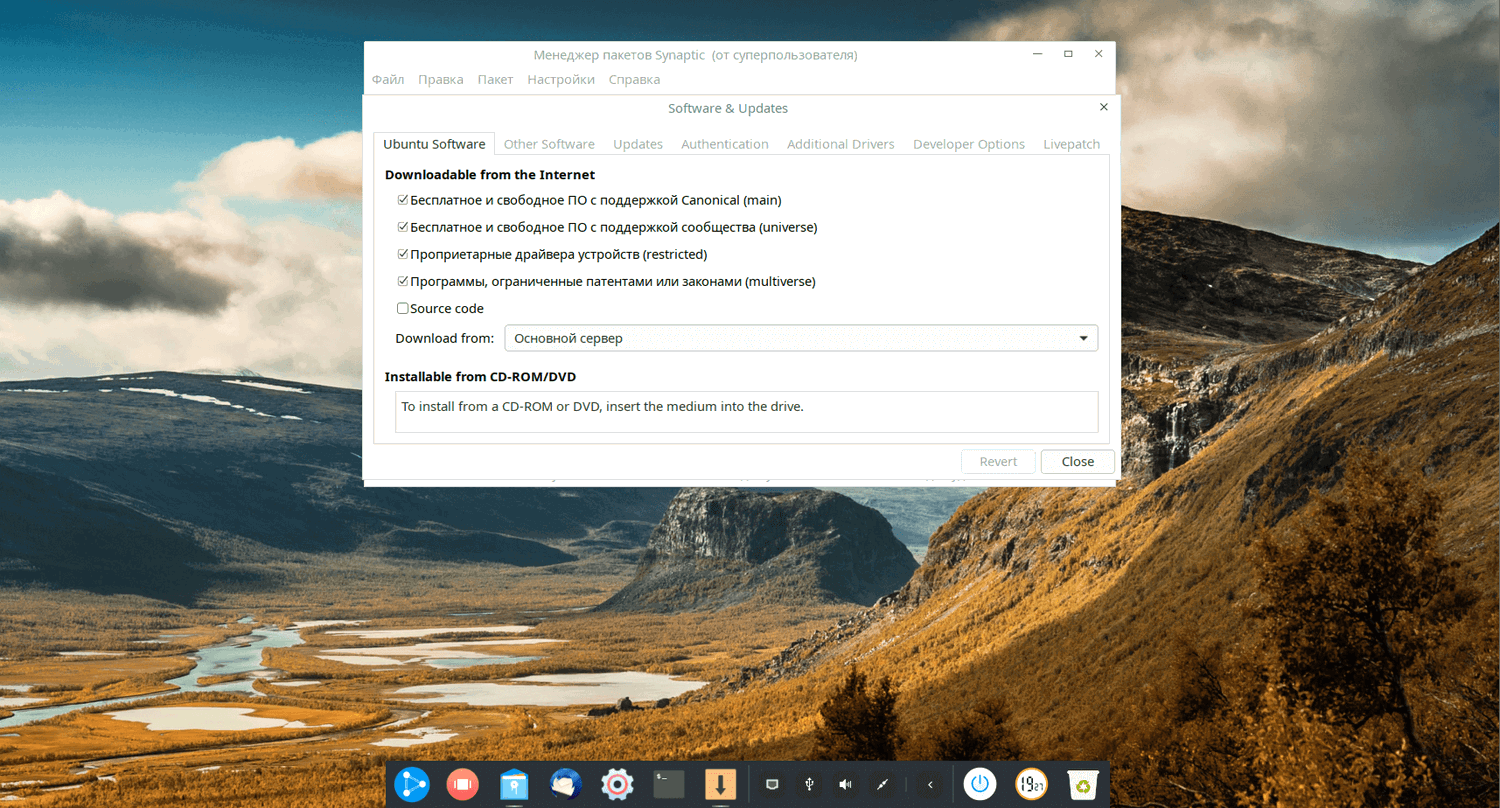Toggle proprietary drivers (restricted) checkbox
This screenshot has height=808, width=1500.
pyautogui.click(x=403, y=254)
